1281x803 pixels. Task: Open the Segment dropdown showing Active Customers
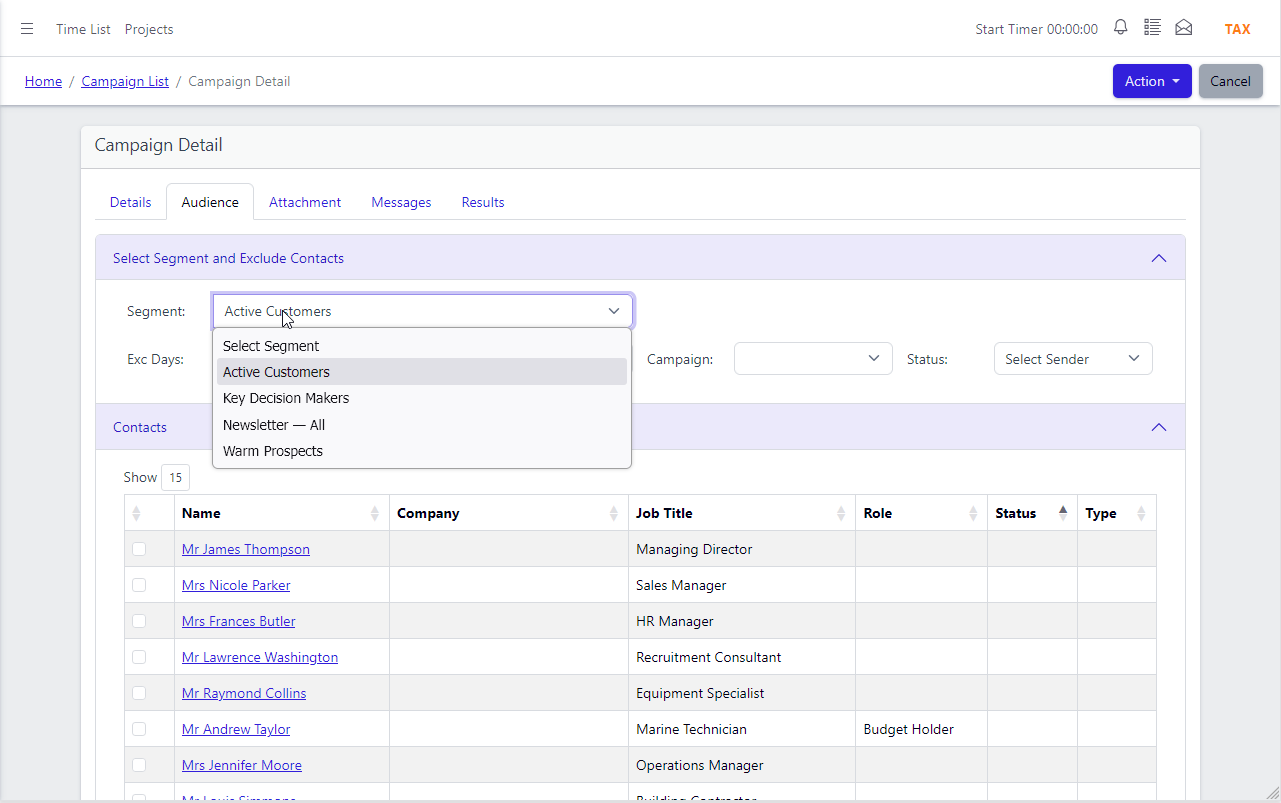click(x=423, y=311)
